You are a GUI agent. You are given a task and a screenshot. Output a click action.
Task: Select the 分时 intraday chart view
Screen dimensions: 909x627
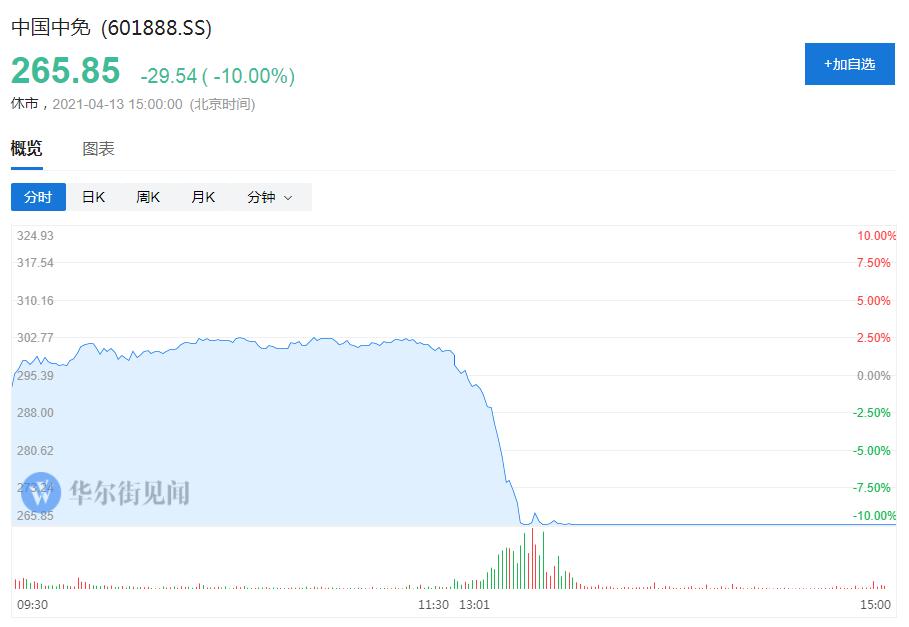click(37, 197)
